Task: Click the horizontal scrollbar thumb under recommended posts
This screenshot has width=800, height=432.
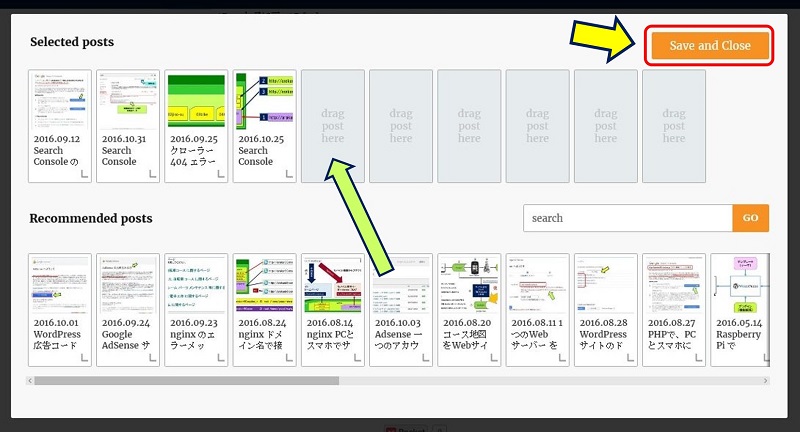Action: 188,381
